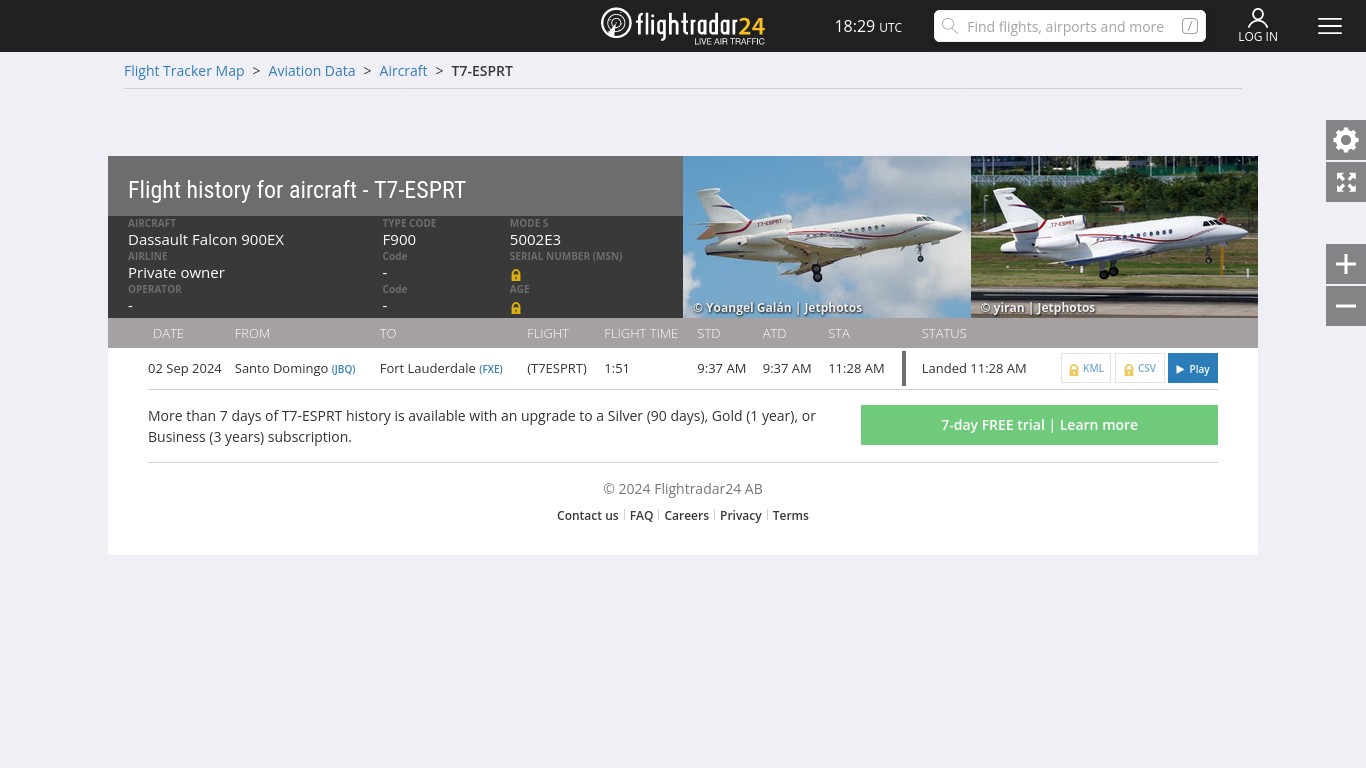This screenshot has width=1366, height=768.
Task: Open the hamburger menu
Action: (1330, 26)
